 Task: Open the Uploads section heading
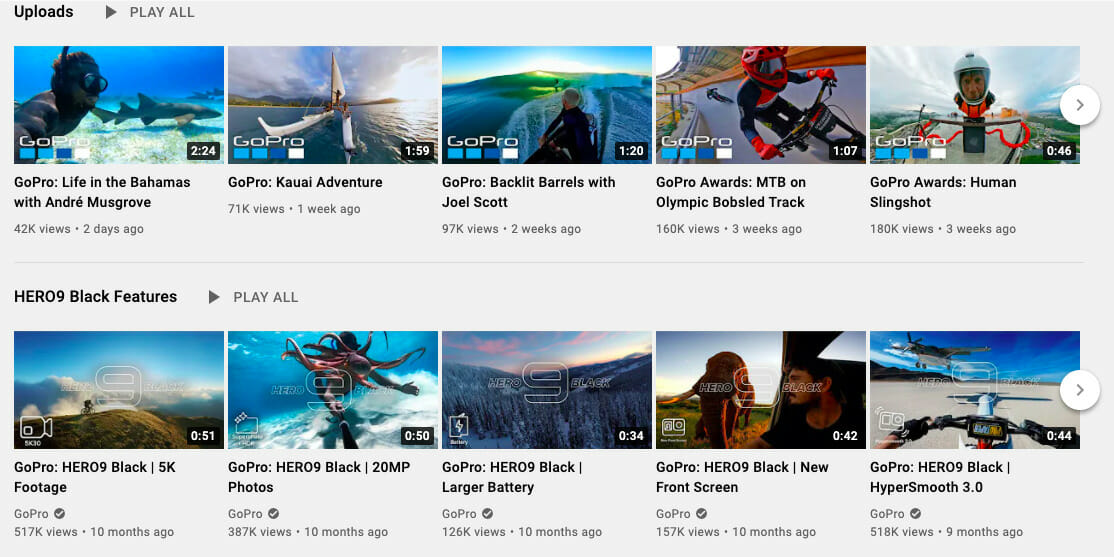[43, 12]
